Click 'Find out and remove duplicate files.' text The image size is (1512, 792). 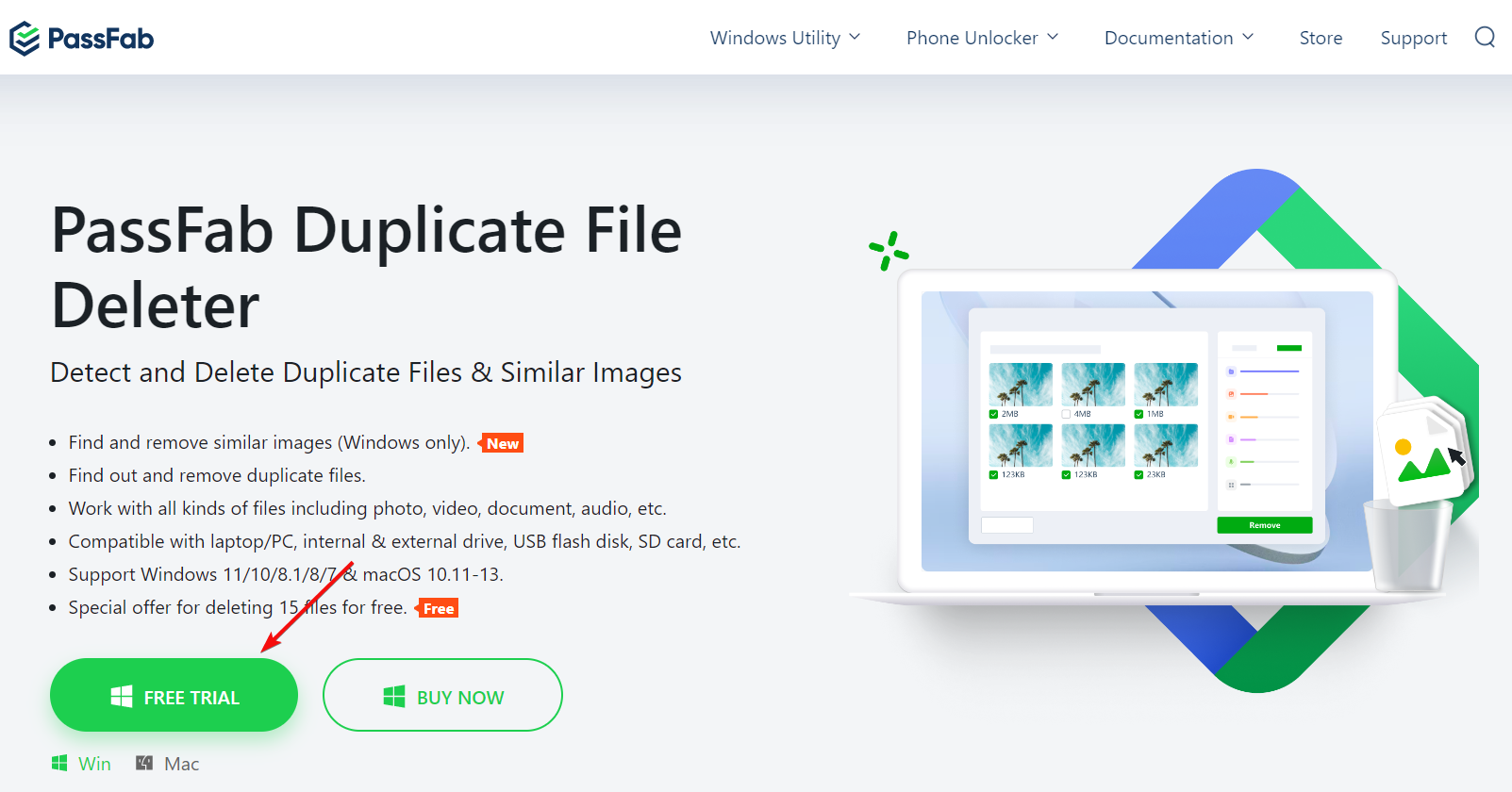pyautogui.click(x=217, y=475)
